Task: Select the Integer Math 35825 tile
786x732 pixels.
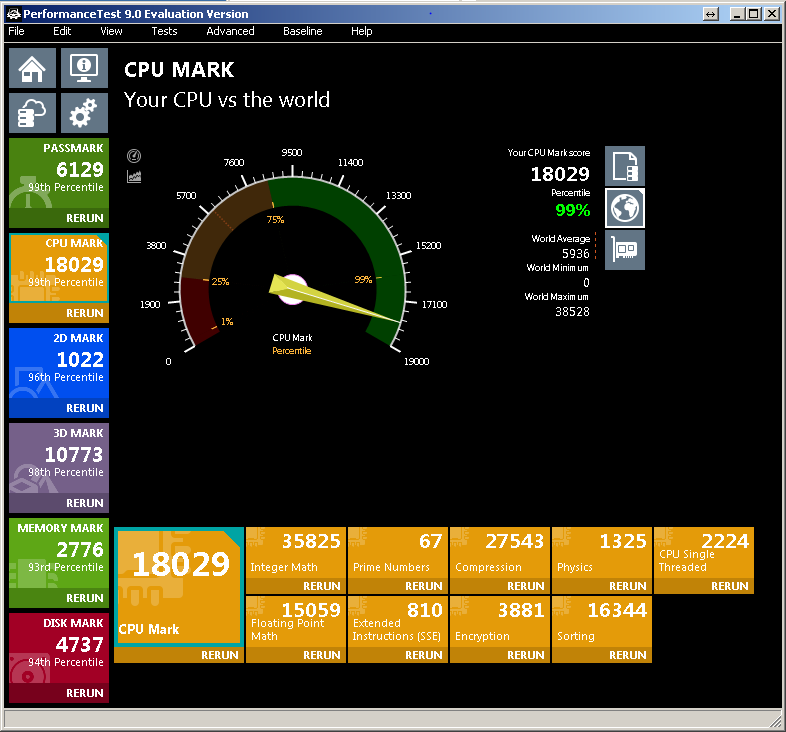Action: coord(296,553)
